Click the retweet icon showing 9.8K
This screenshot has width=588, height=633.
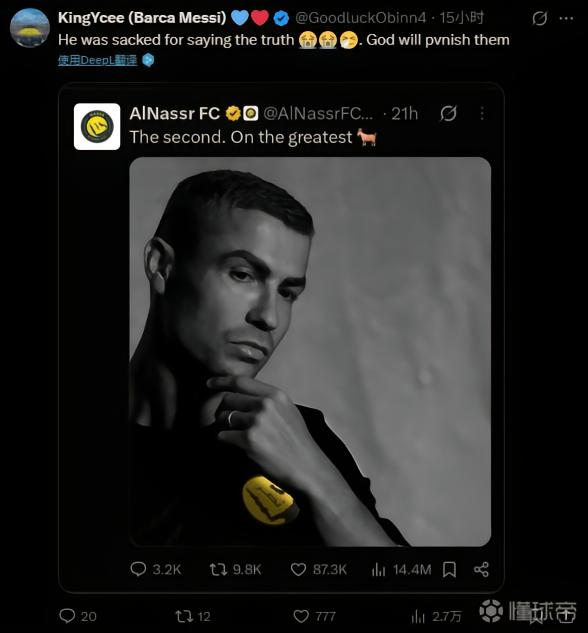[x=218, y=570]
